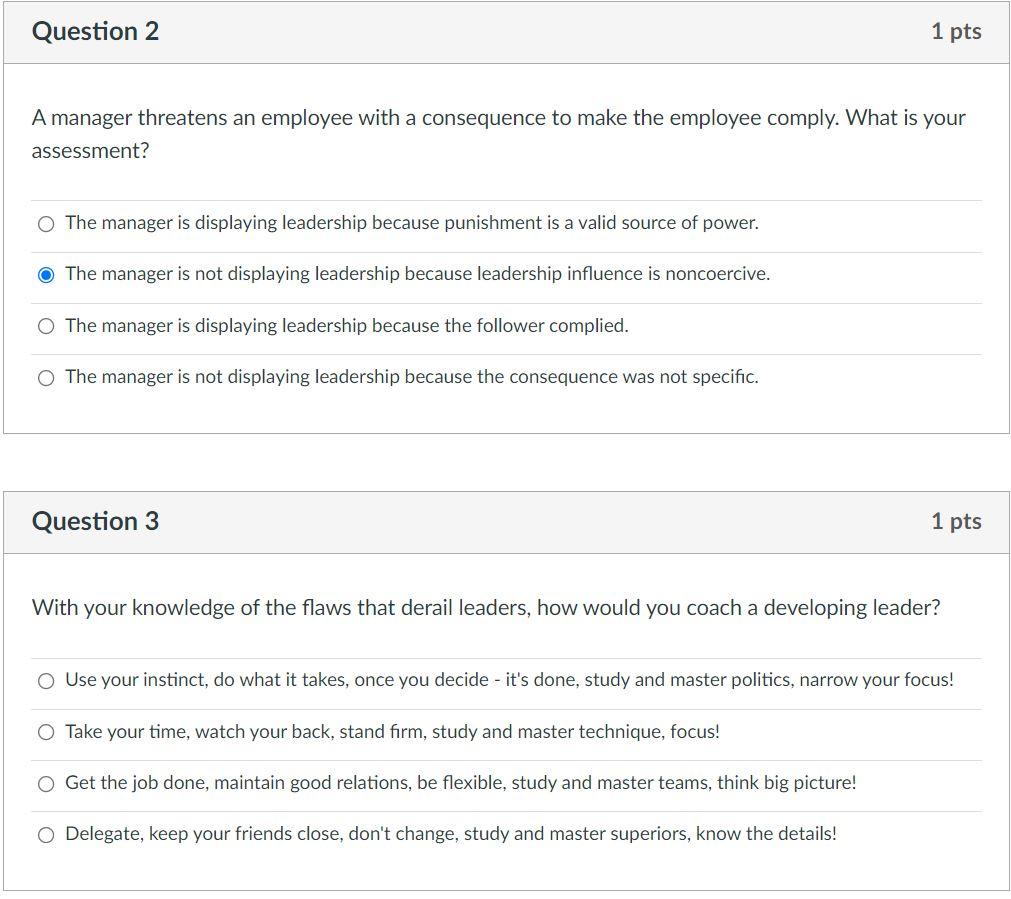Click the '1 pts' label on Question 2
The image size is (1011, 899).
[x=956, y=31]
